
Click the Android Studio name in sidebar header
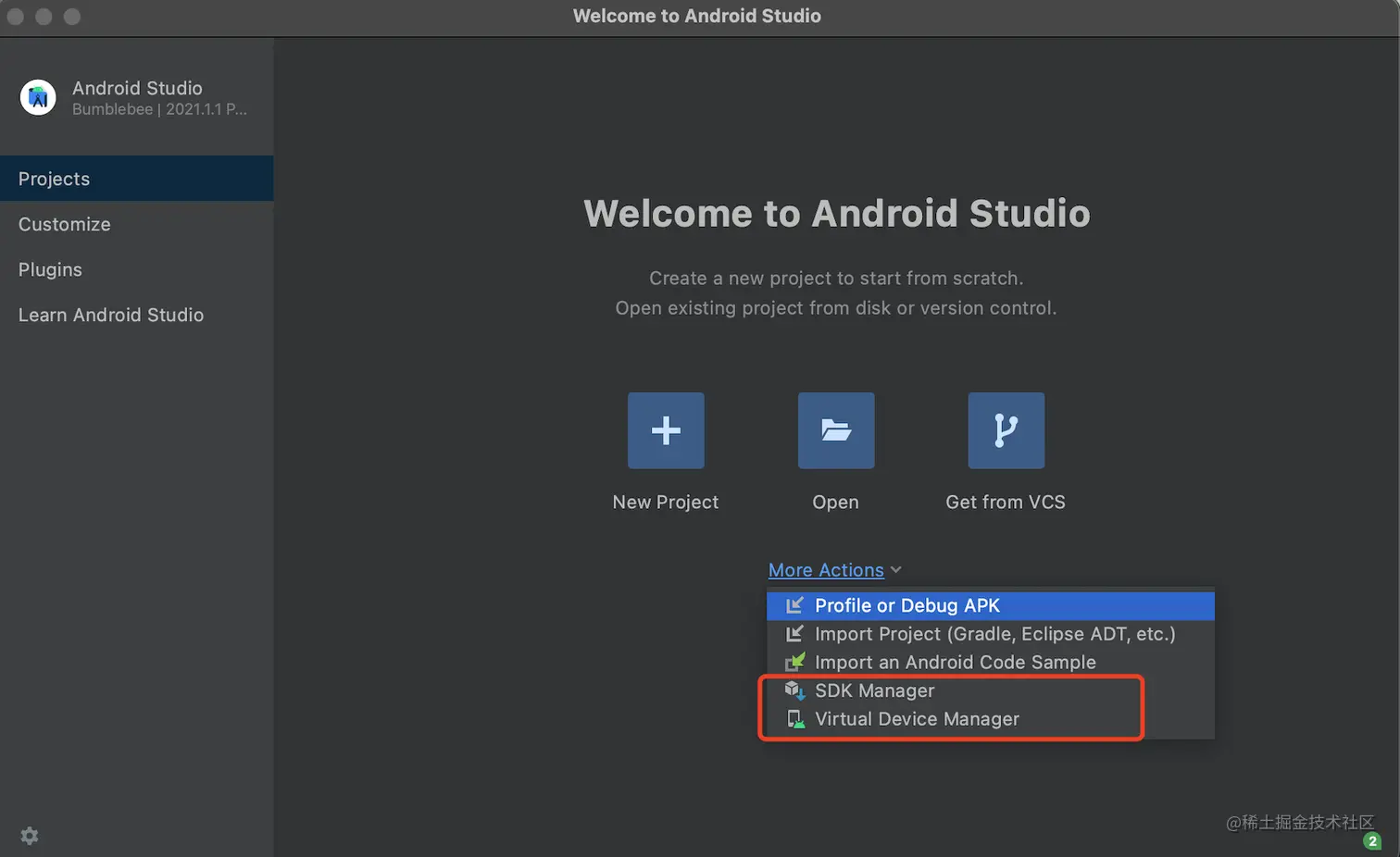tap(137, 88)
